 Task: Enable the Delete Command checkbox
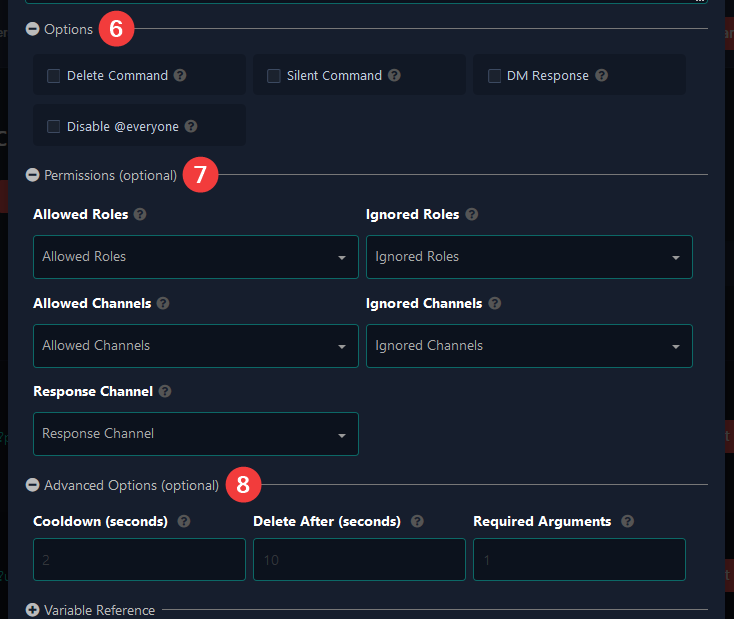(53, 76)
